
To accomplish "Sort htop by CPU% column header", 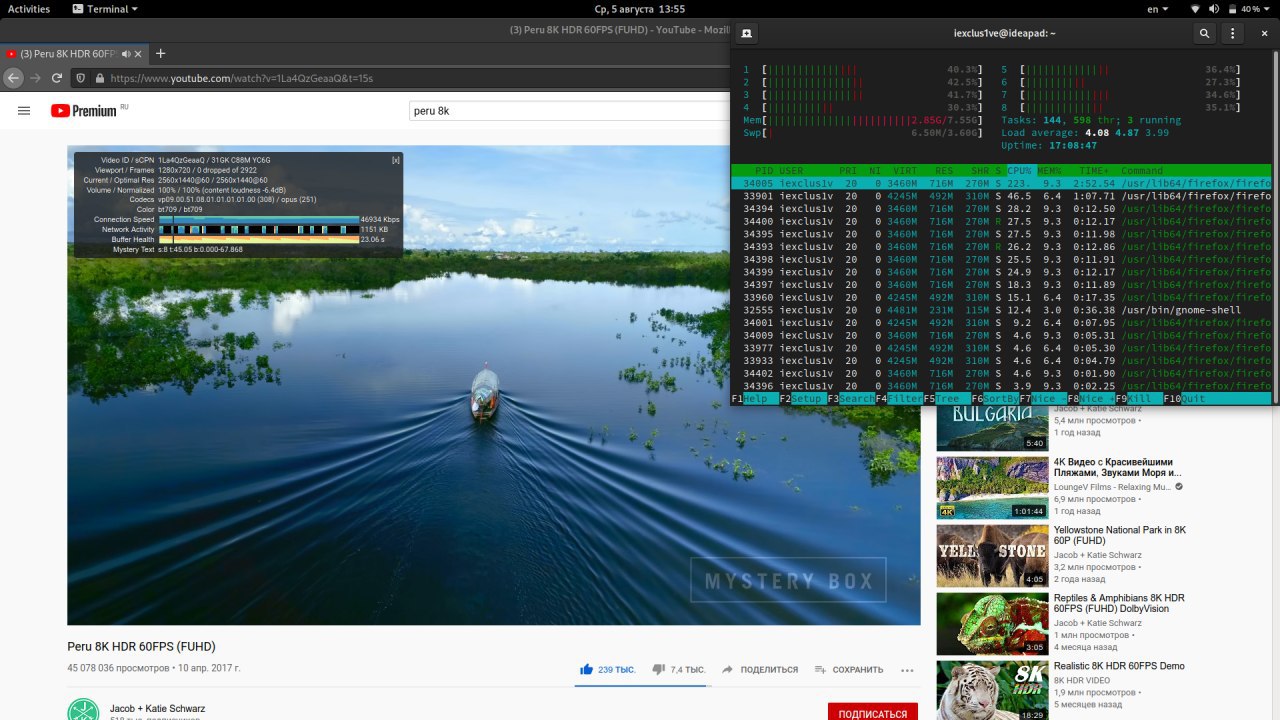I will coord(1021,171).
